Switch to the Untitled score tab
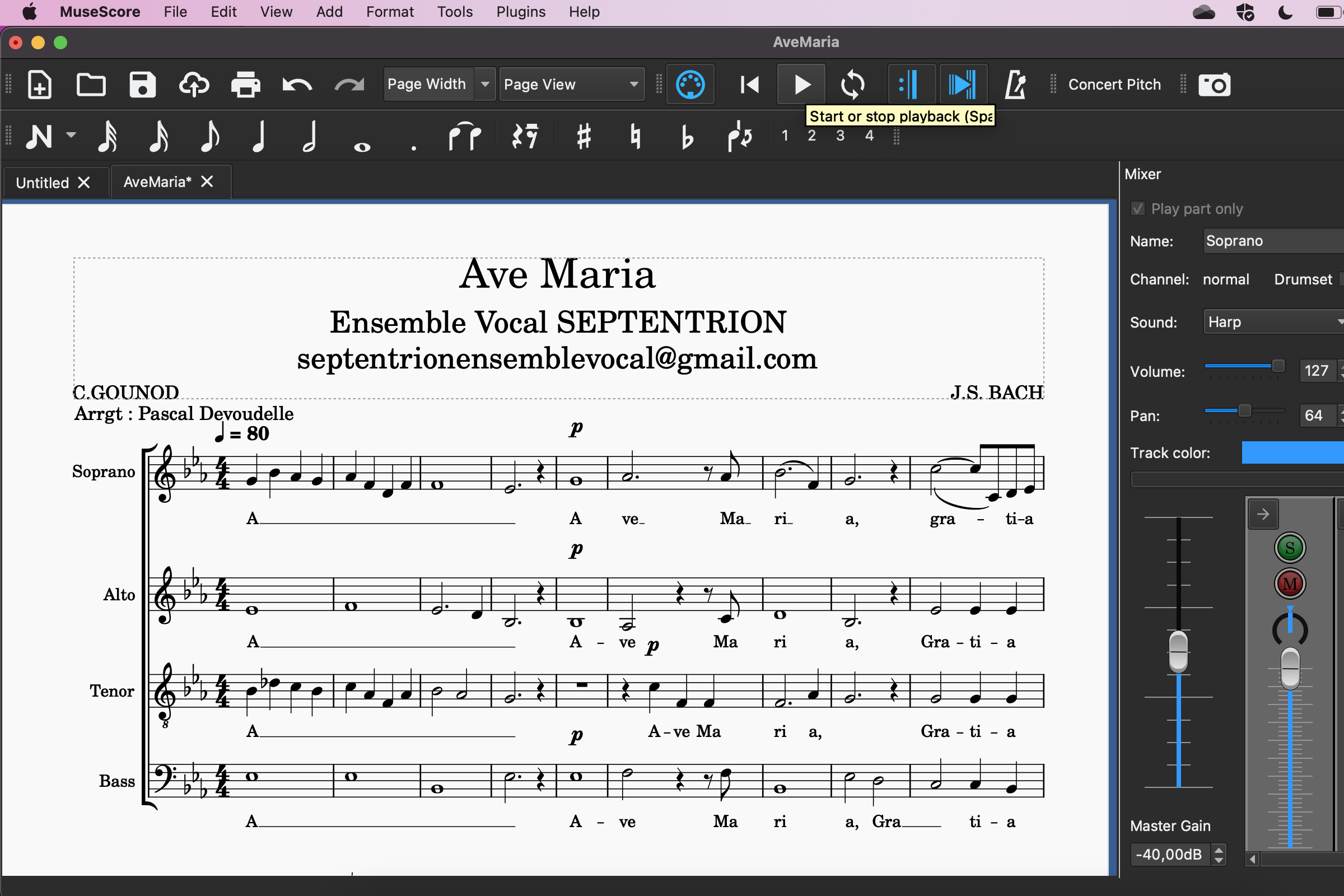This screenshot has height=896, width=1344. click(x=43, y=183)
